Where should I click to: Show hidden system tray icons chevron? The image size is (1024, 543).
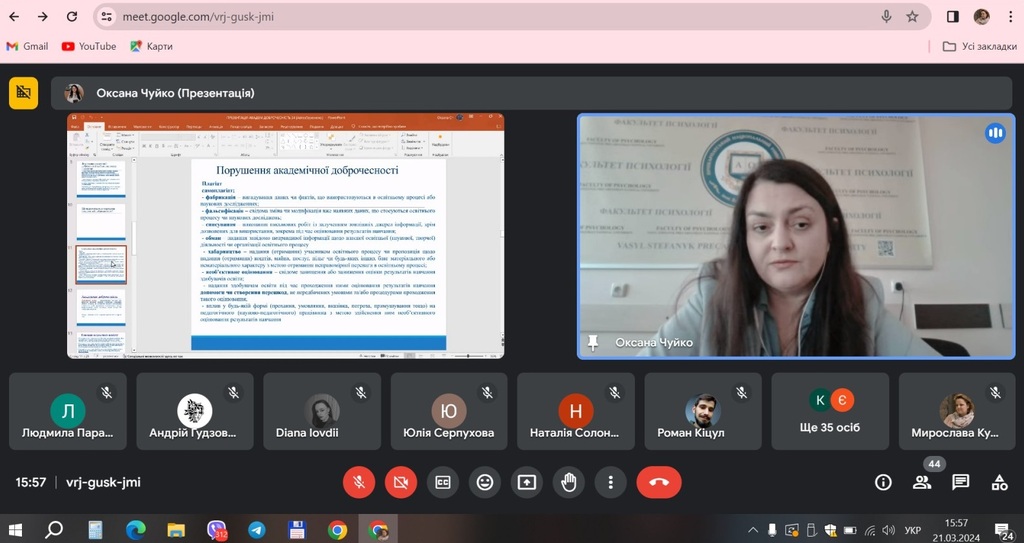point(753,529)
